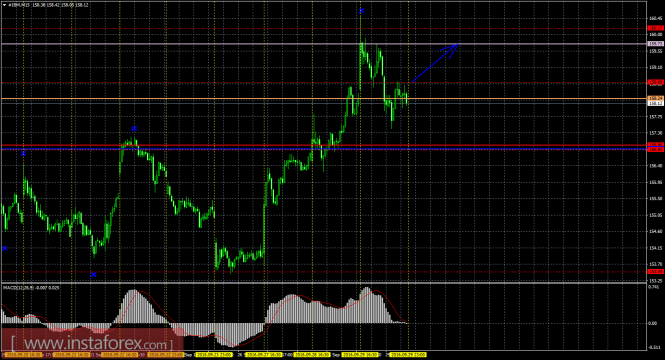Select the white 158.12 current price label
The width and height of the screenshot is (665, 360).
tap(656, 103)
